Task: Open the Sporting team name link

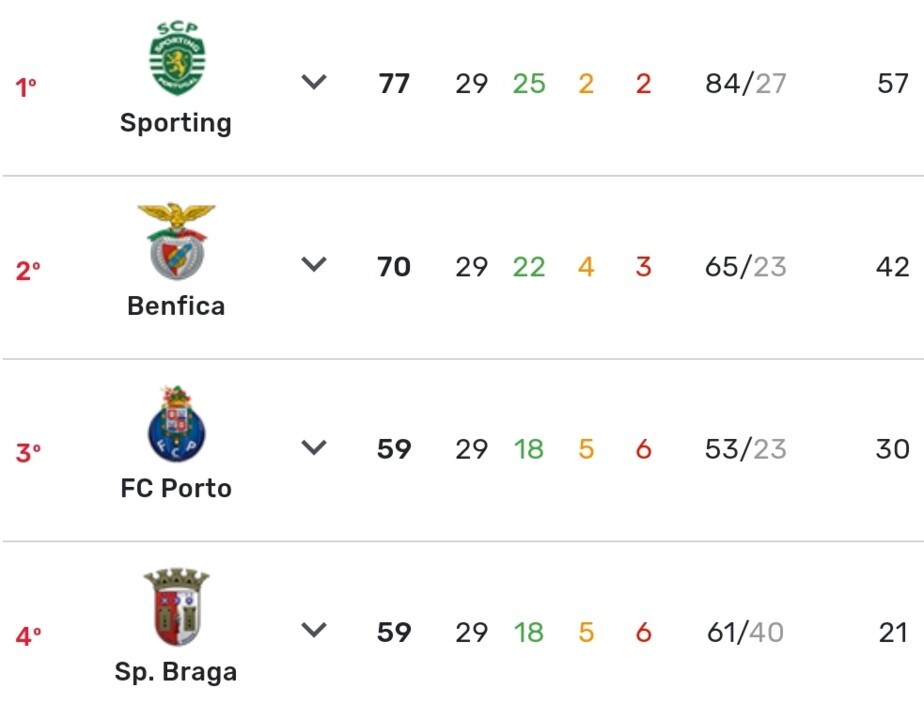Action: click(x=176, y=123)
